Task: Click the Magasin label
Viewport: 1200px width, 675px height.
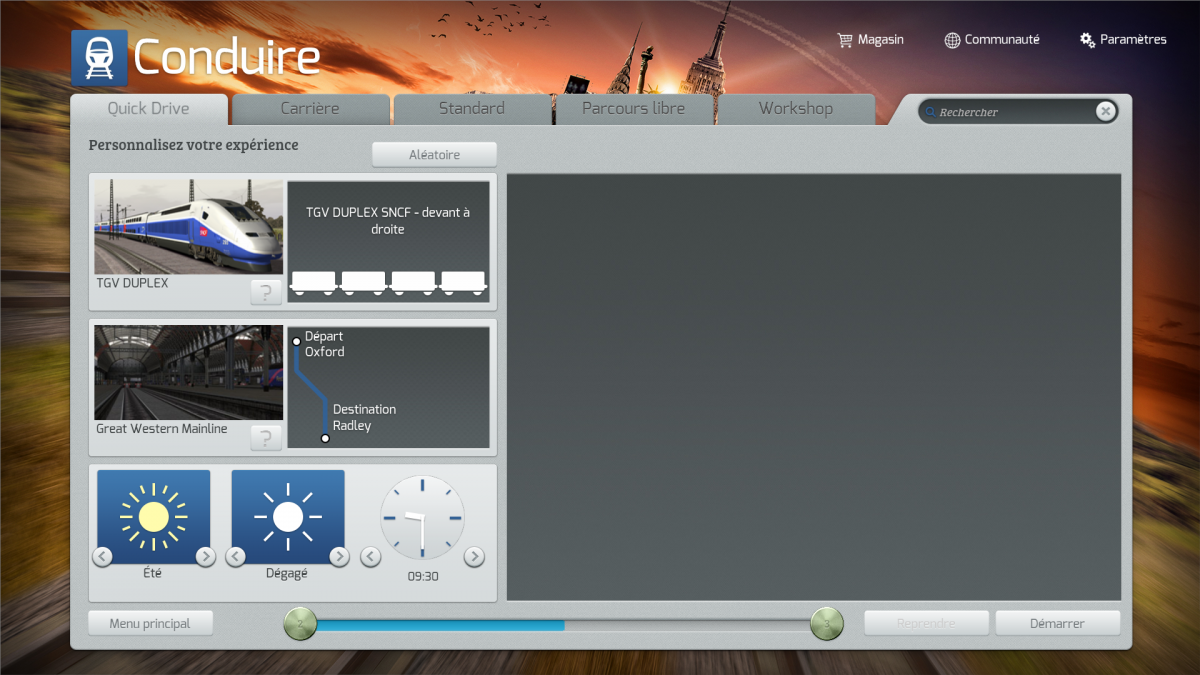Action: (881, 40)
